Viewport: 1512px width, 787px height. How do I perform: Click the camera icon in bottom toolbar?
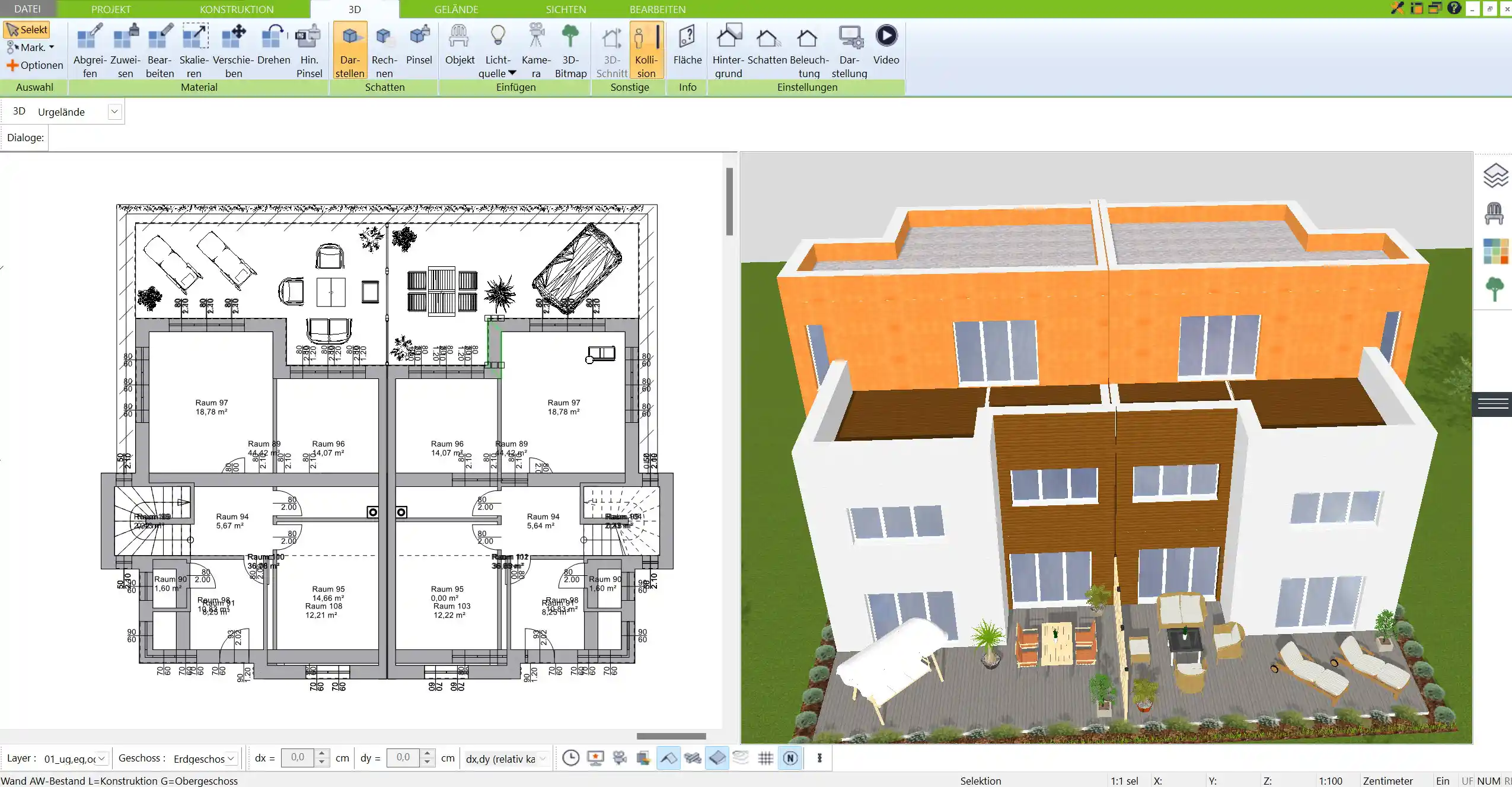point(620,758)
